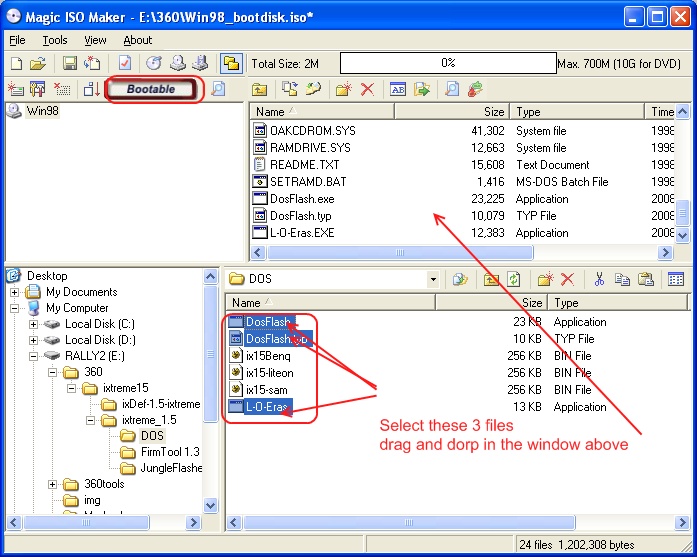Select ix15Benq file in explorer list
The width and height of the screenshot is (697, 557).
268,356
